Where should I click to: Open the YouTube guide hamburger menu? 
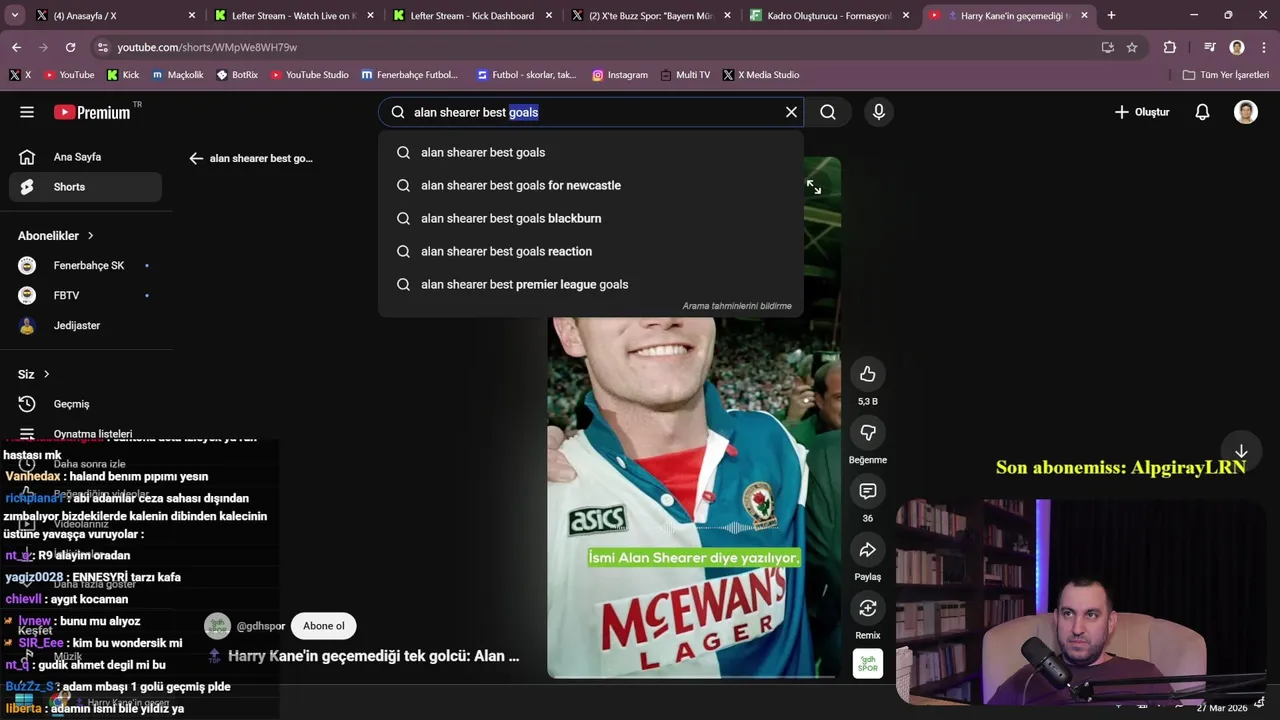pyautogui.click(x=27, y=112)
